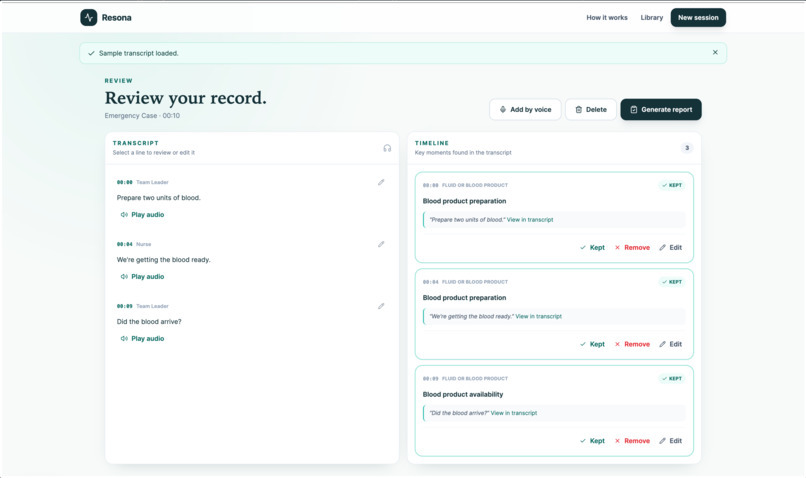Edit the Blood product availability card
806x478 pixels.
pos(670,441)
